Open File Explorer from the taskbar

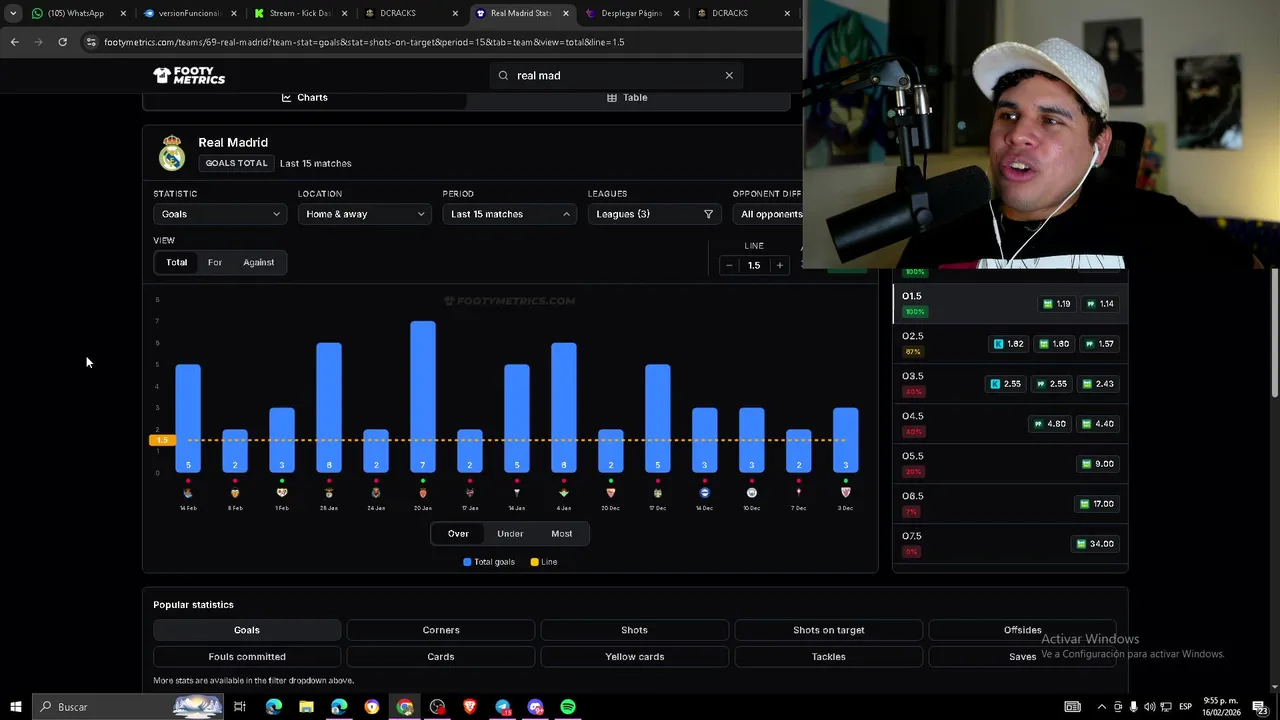click(306, 707)
